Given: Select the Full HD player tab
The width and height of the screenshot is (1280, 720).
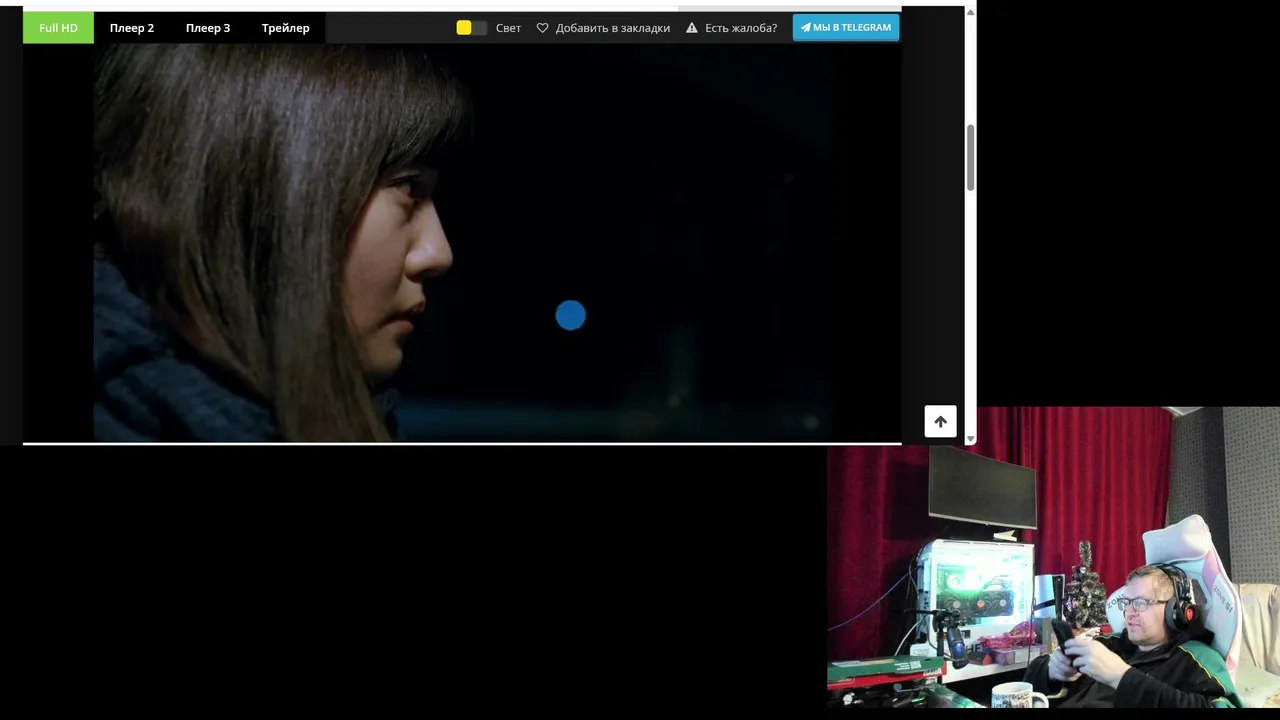Looking at the screenshot, I should pos(58,28).
